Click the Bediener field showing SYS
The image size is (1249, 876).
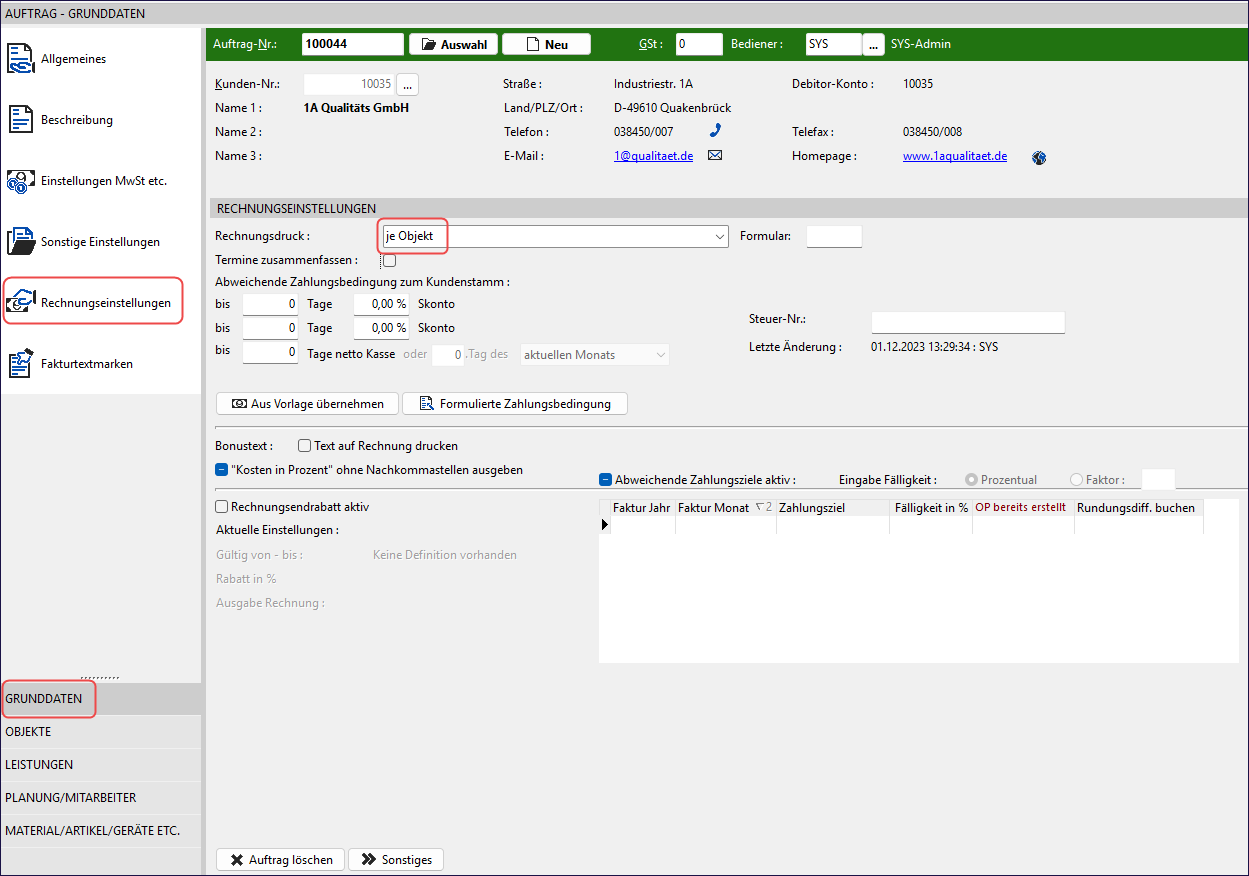(x=833, y=44)
